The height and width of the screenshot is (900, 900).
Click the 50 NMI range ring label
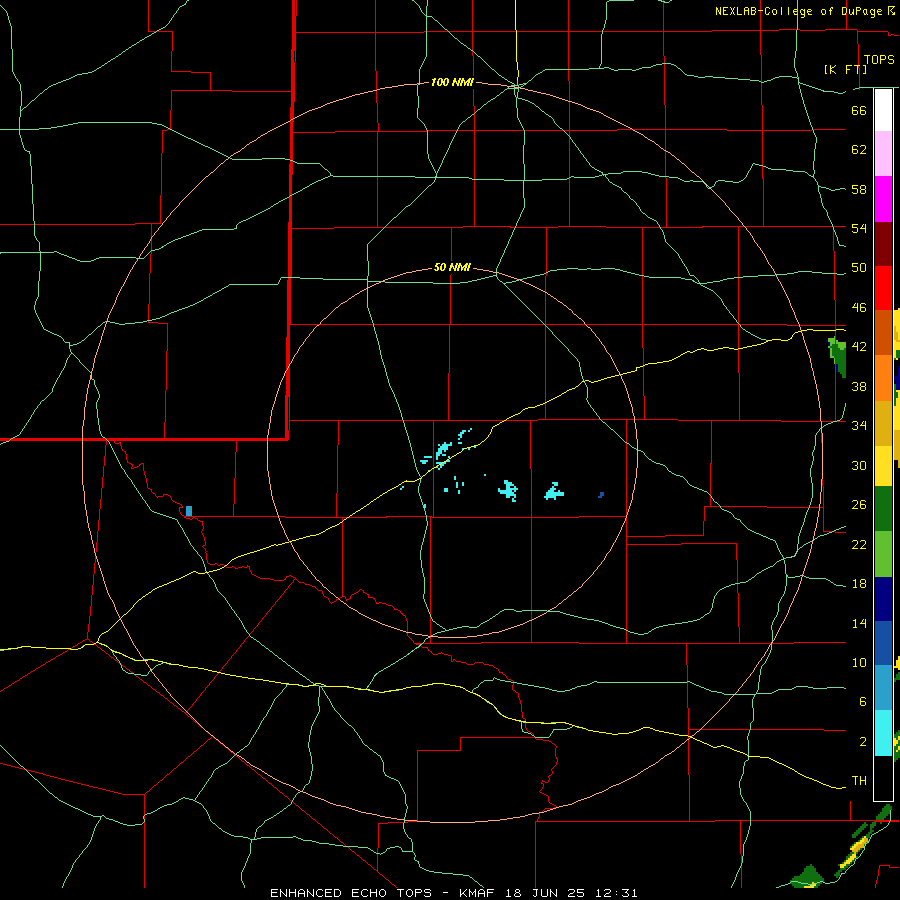pos(452,267)
